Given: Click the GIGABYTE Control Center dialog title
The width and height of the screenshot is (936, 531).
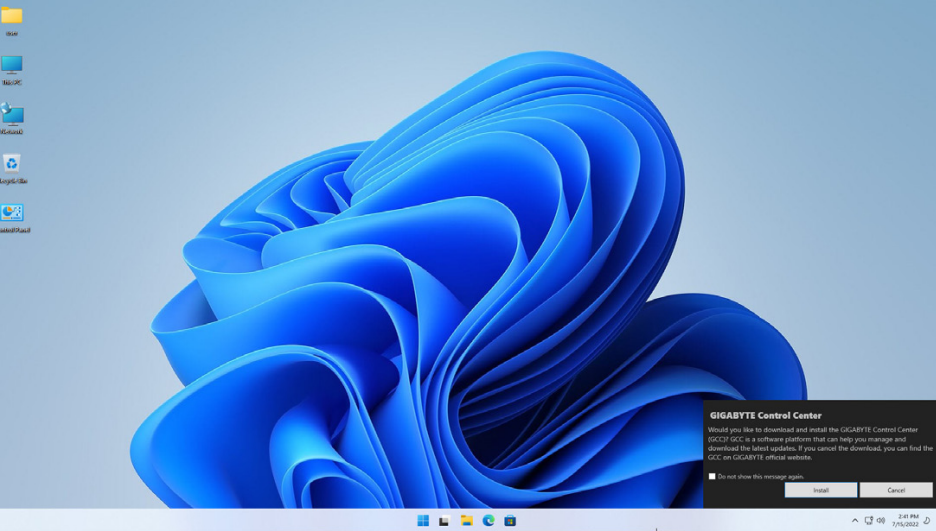Looking at the screenshot, I should [x=765, y=415].
